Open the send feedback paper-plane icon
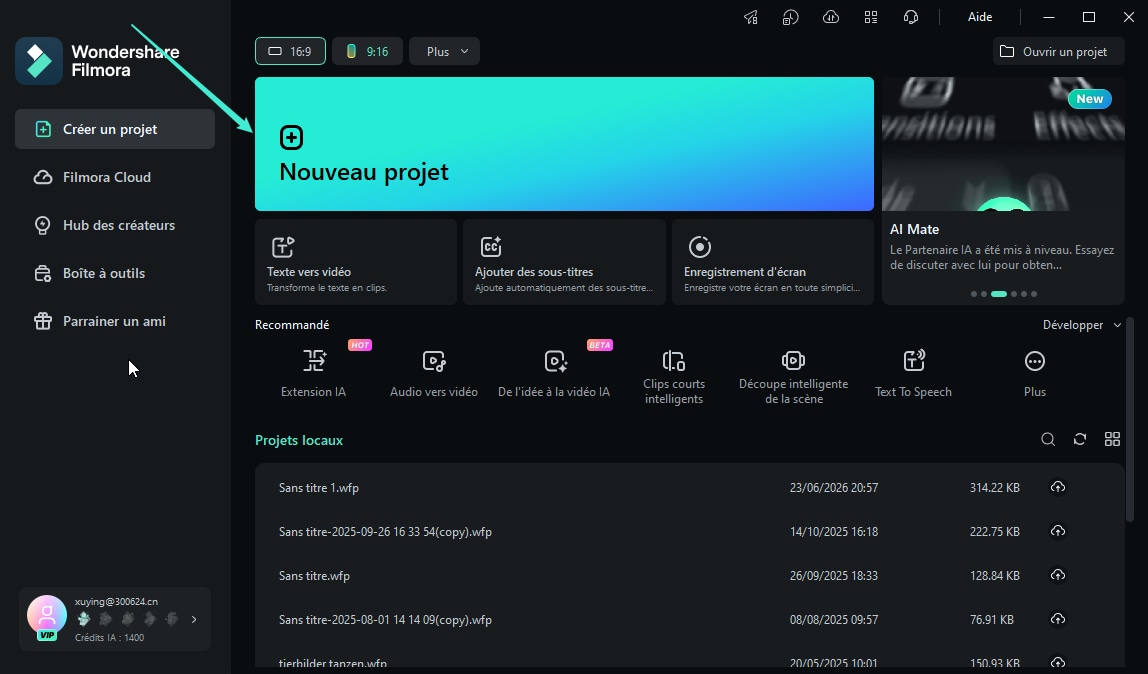 click(750, 17)
